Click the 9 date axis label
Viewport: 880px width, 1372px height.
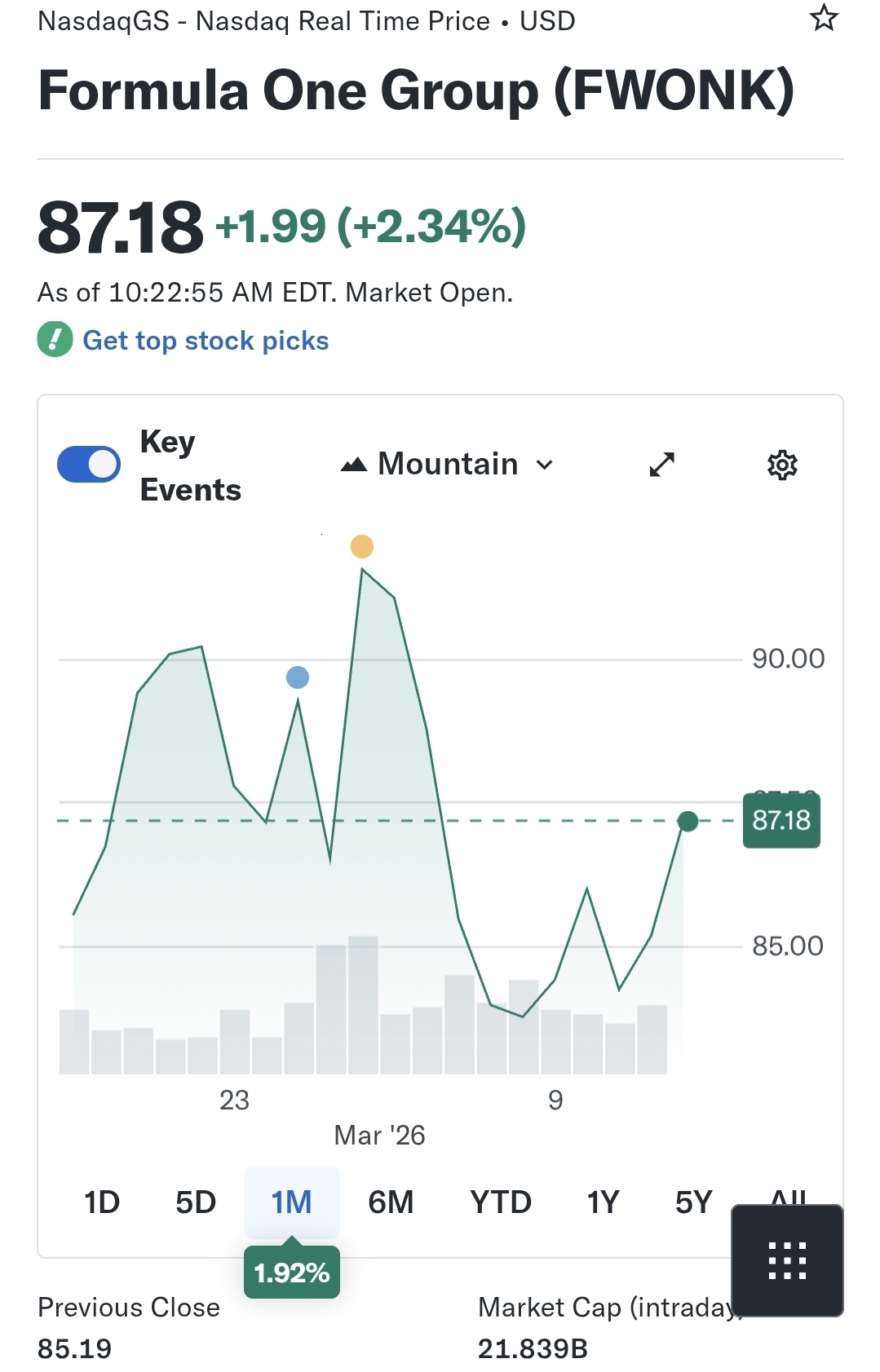(555, 1100)
